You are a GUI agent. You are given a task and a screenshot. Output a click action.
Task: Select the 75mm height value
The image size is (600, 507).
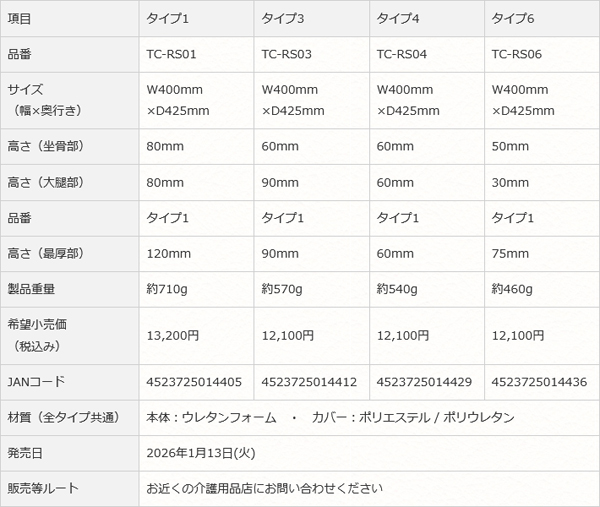510,254
